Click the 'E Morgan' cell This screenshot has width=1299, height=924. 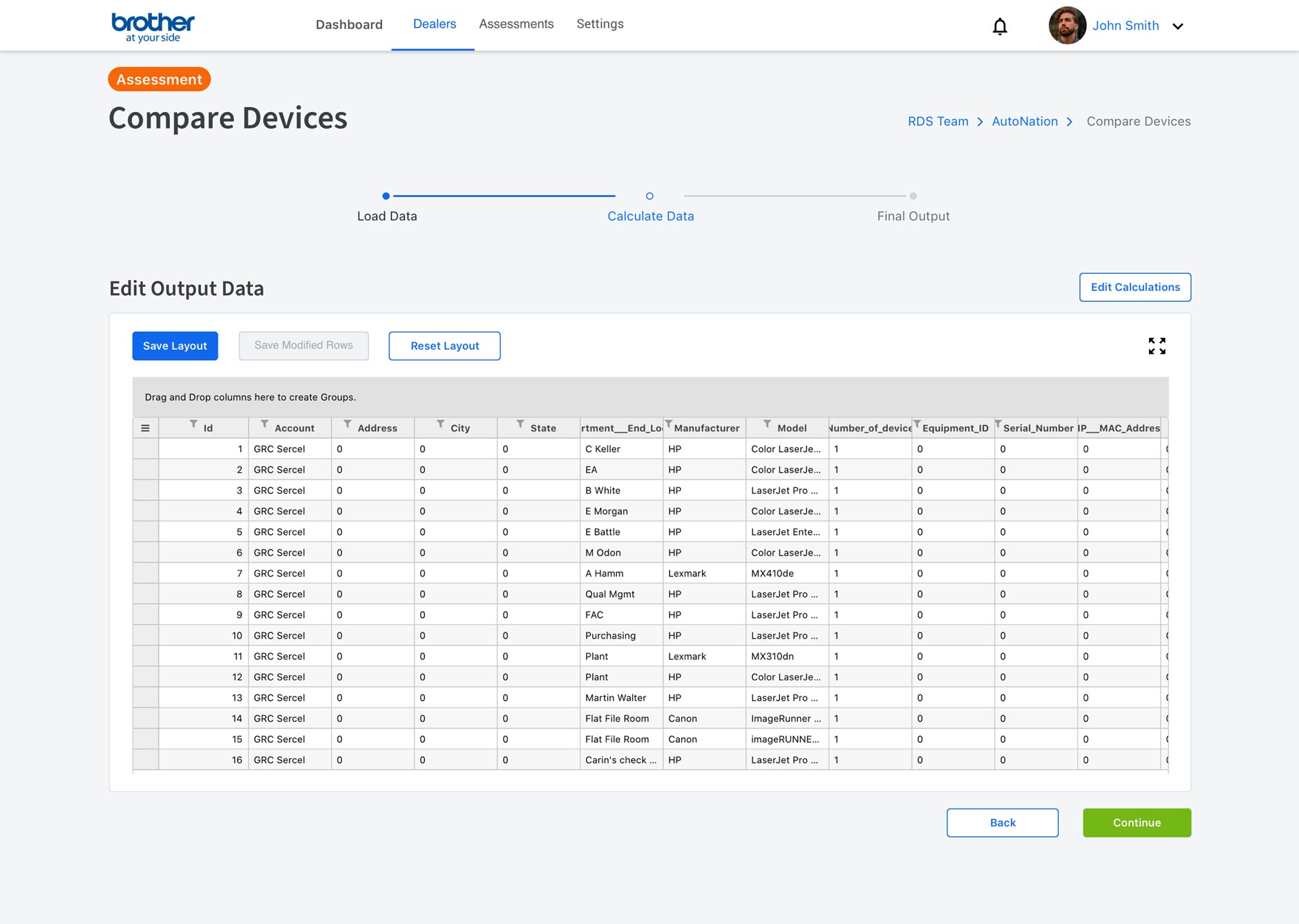621,511
